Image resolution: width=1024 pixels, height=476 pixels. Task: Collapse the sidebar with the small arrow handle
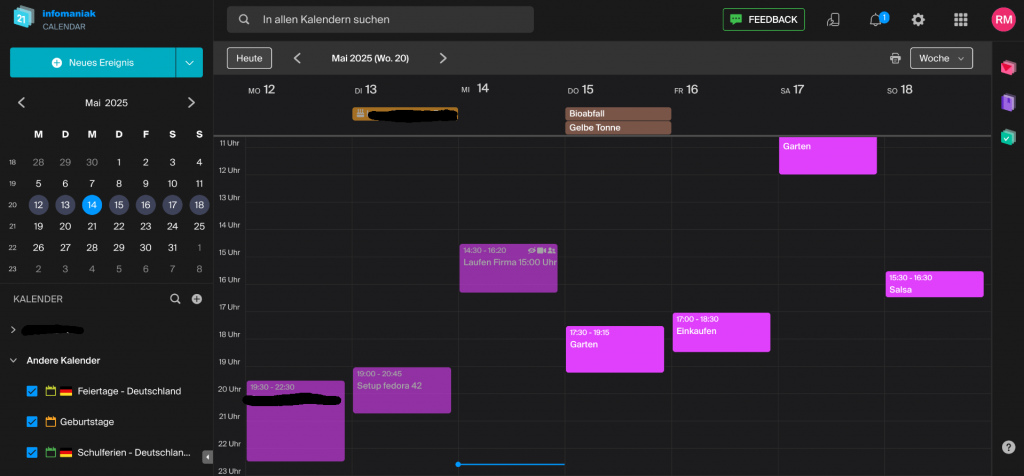coord(208,457)
